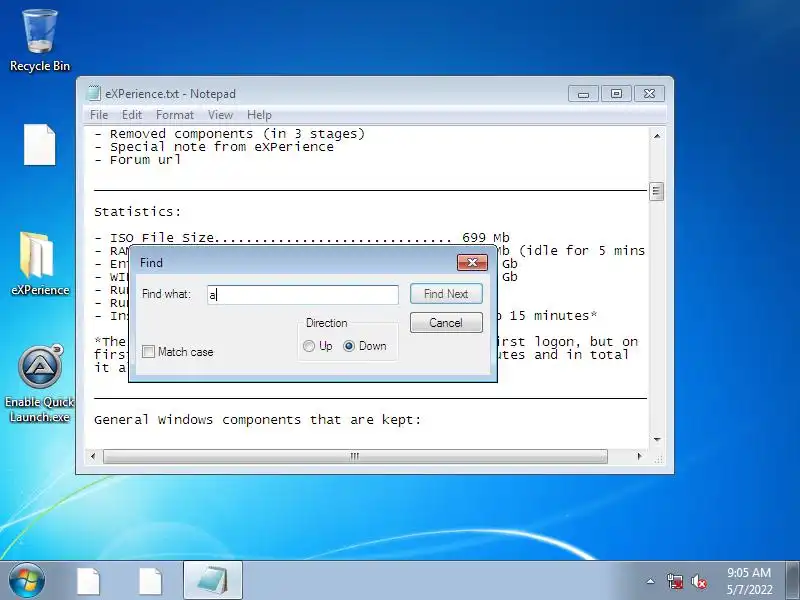Image resolution: width=800 pixels, height=600 pixels.
Task: Maximize the Notepad window
Action: tap(616, 94)
